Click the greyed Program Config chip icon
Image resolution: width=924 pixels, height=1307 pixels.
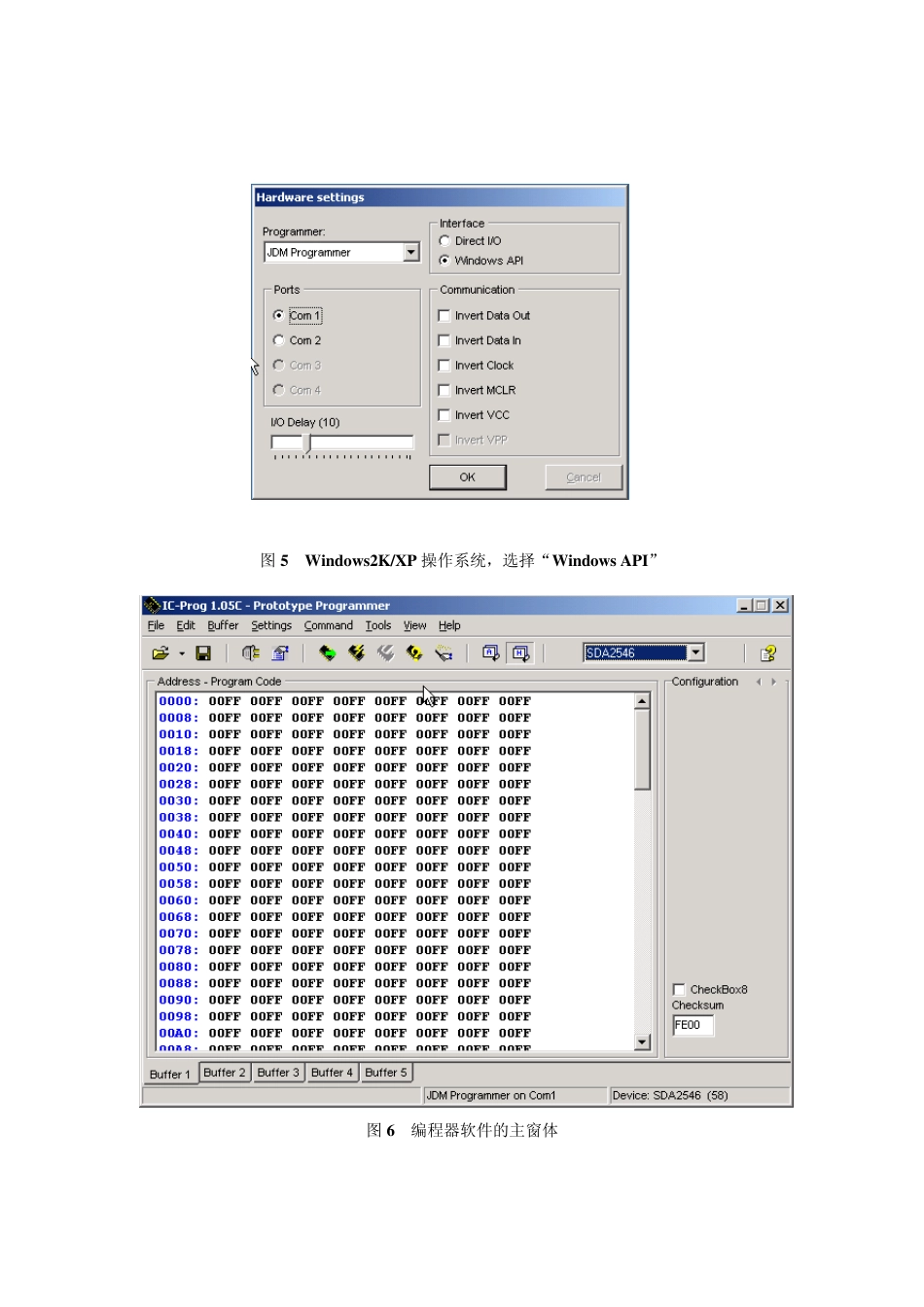click(x=386, y=653)
